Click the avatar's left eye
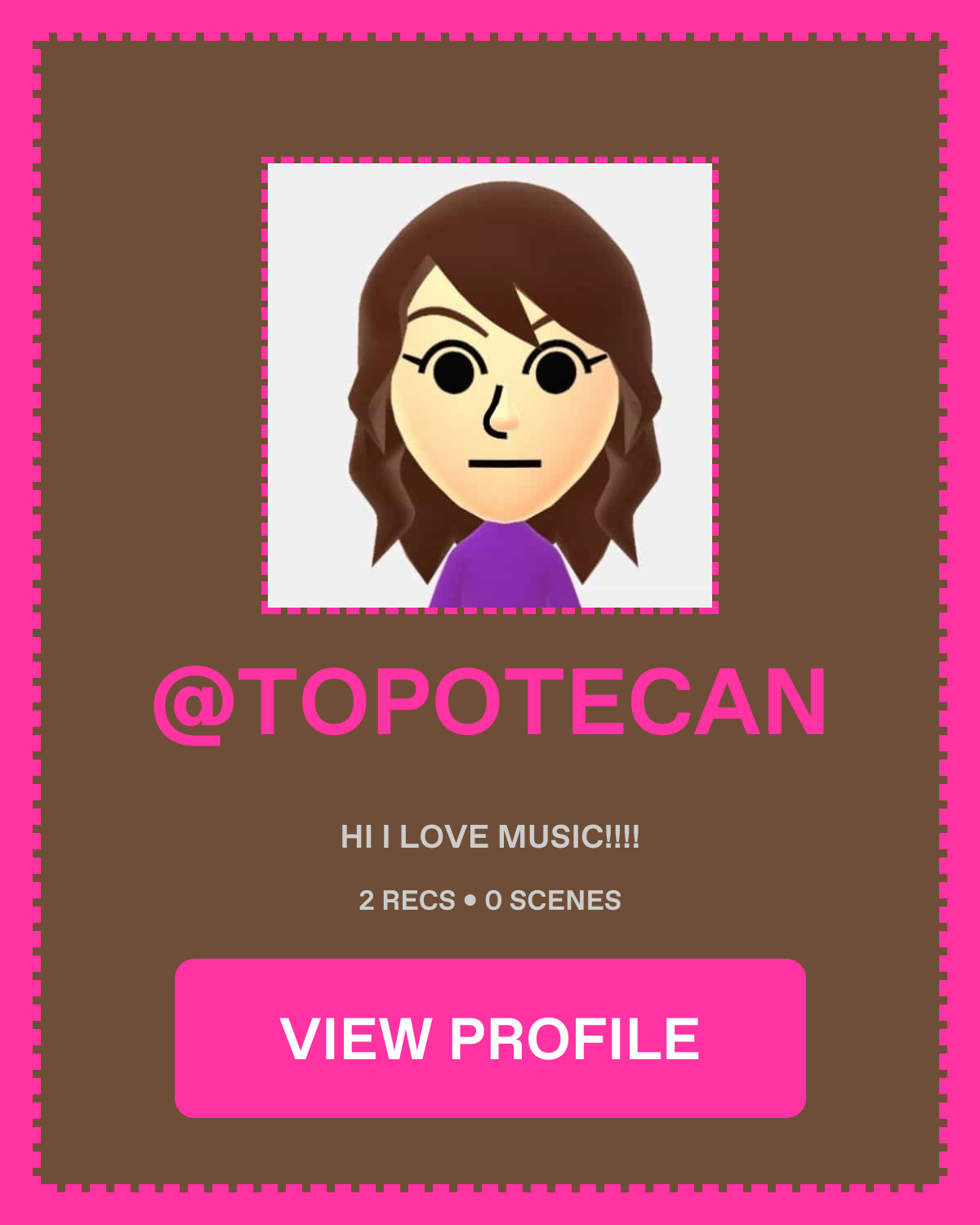 pos(452,369)
